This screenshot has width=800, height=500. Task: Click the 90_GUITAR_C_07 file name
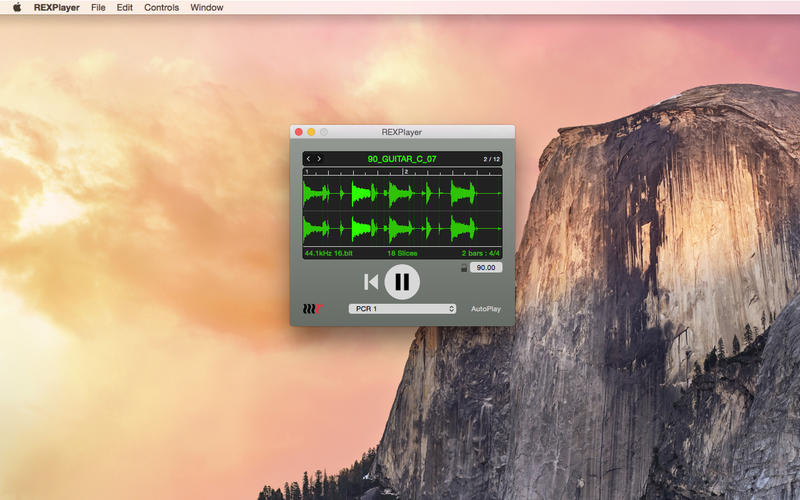click(402, 159)
